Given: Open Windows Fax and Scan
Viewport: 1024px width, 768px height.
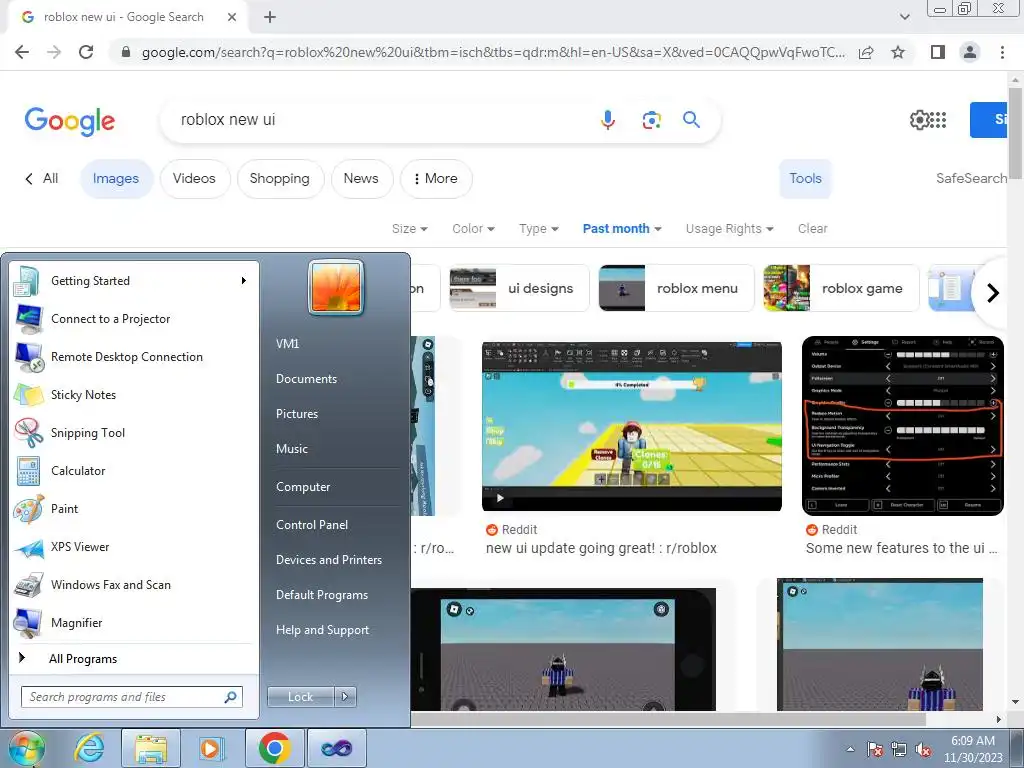Looking at the screenshot, I should (134, 585).
